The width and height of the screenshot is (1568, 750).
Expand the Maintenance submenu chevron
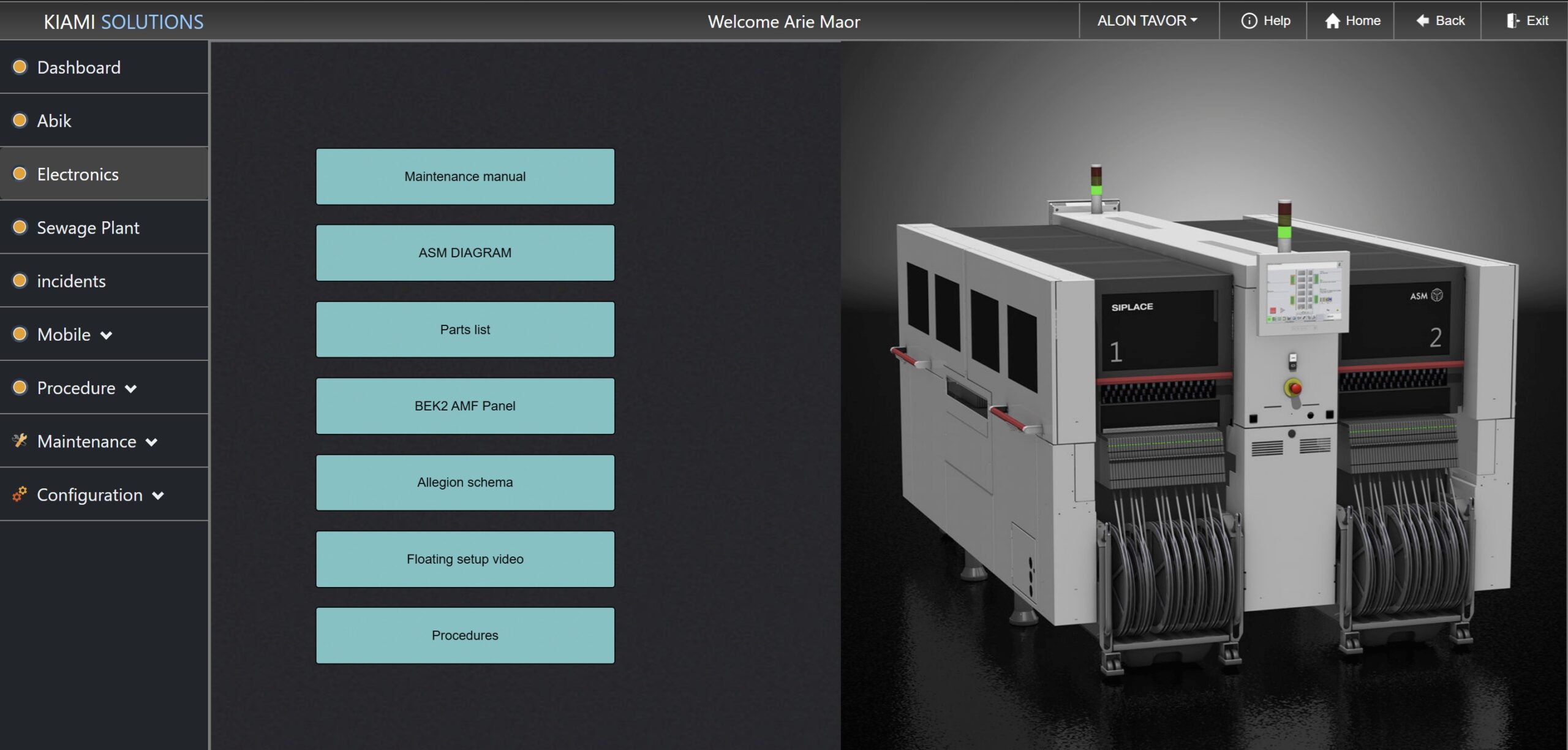151,442
